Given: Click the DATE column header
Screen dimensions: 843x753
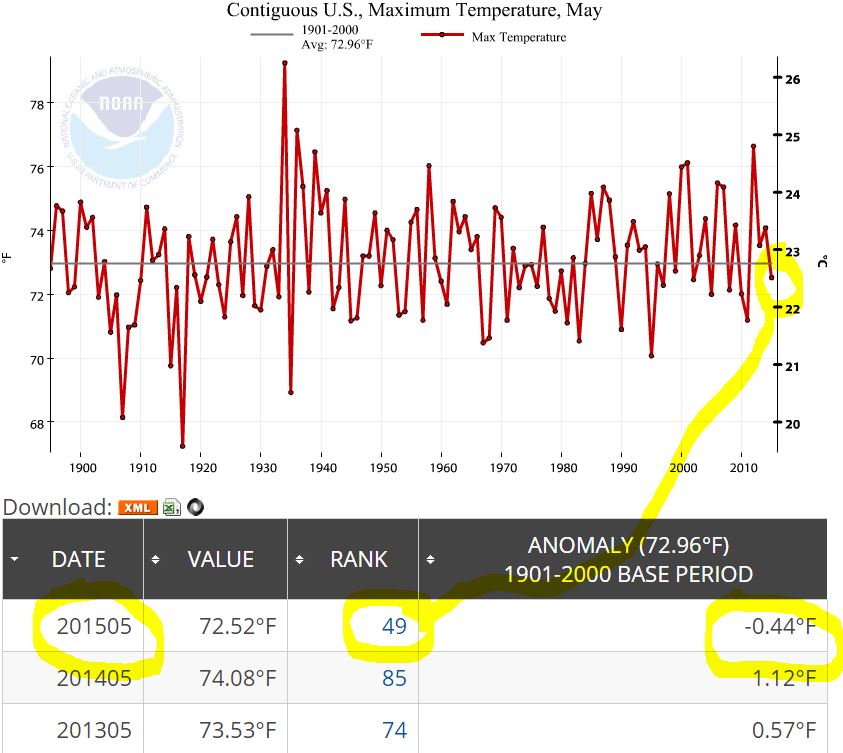Looking at the screenshot, I should click(x=78, y=559).
